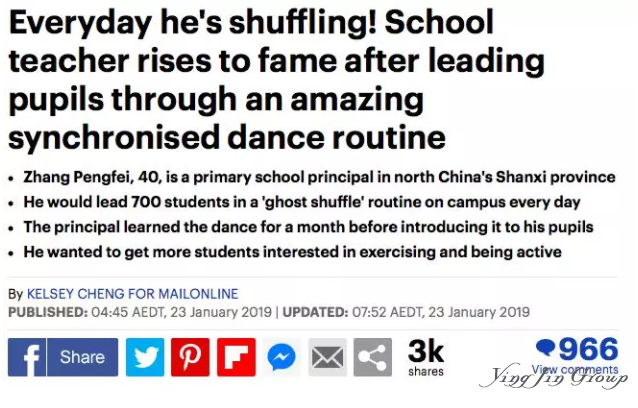Viewport: 638px width, 408px height.
Task: Share the article via Flipboard icon
Action: 236,357
